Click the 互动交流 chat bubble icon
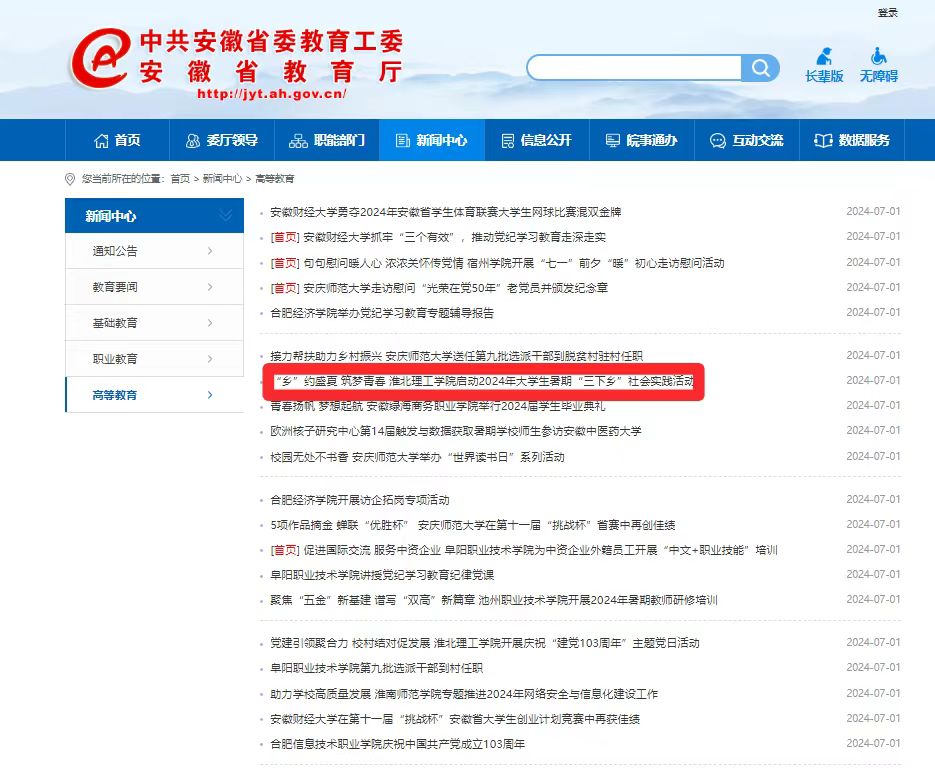This screenshot has height=768, width=935. [x=717, y=140]
